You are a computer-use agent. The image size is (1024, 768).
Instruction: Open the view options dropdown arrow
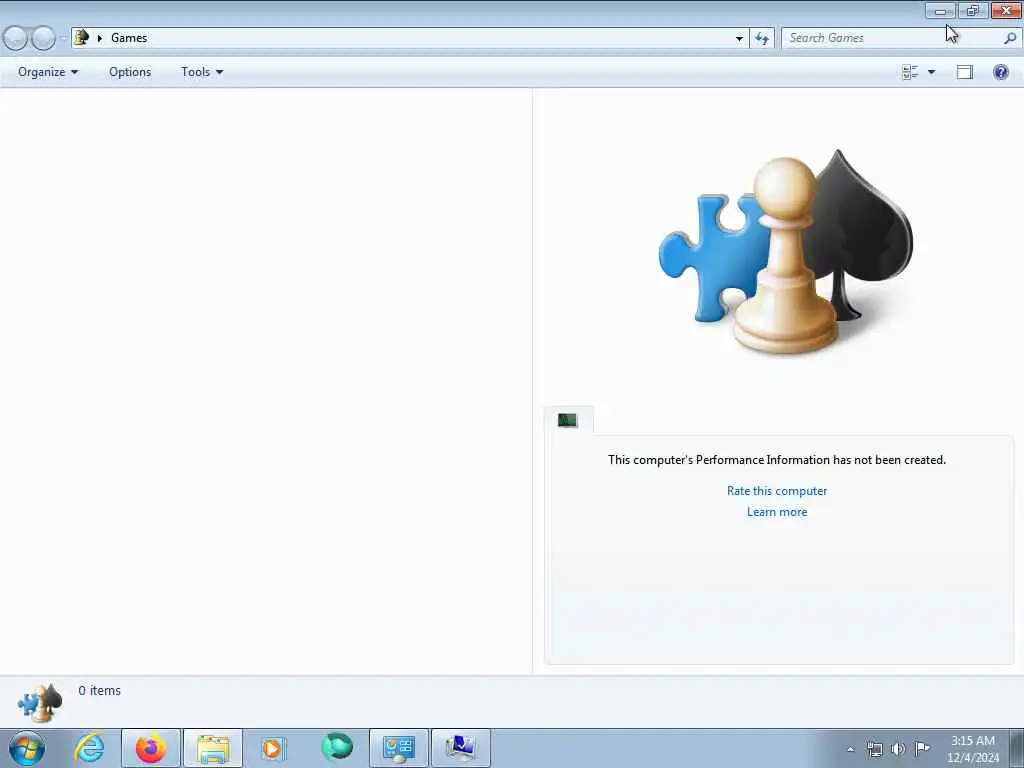pyautogui.click(x=931, y=72)
